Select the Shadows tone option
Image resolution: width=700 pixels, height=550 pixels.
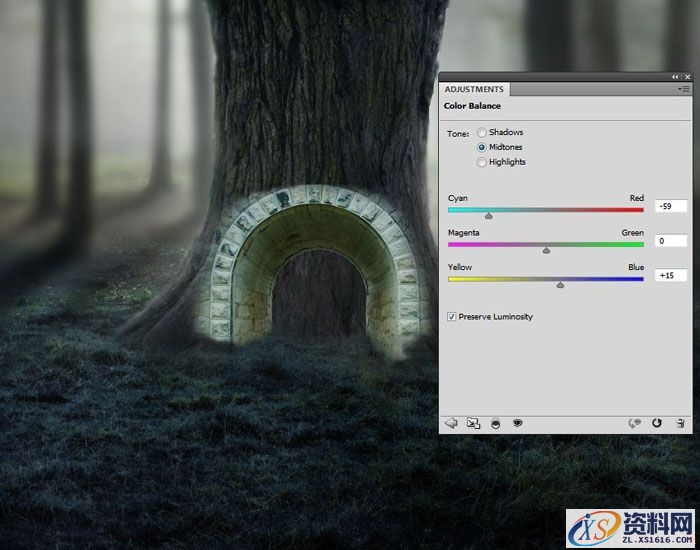pyautogui.click(x=482, y=132)
